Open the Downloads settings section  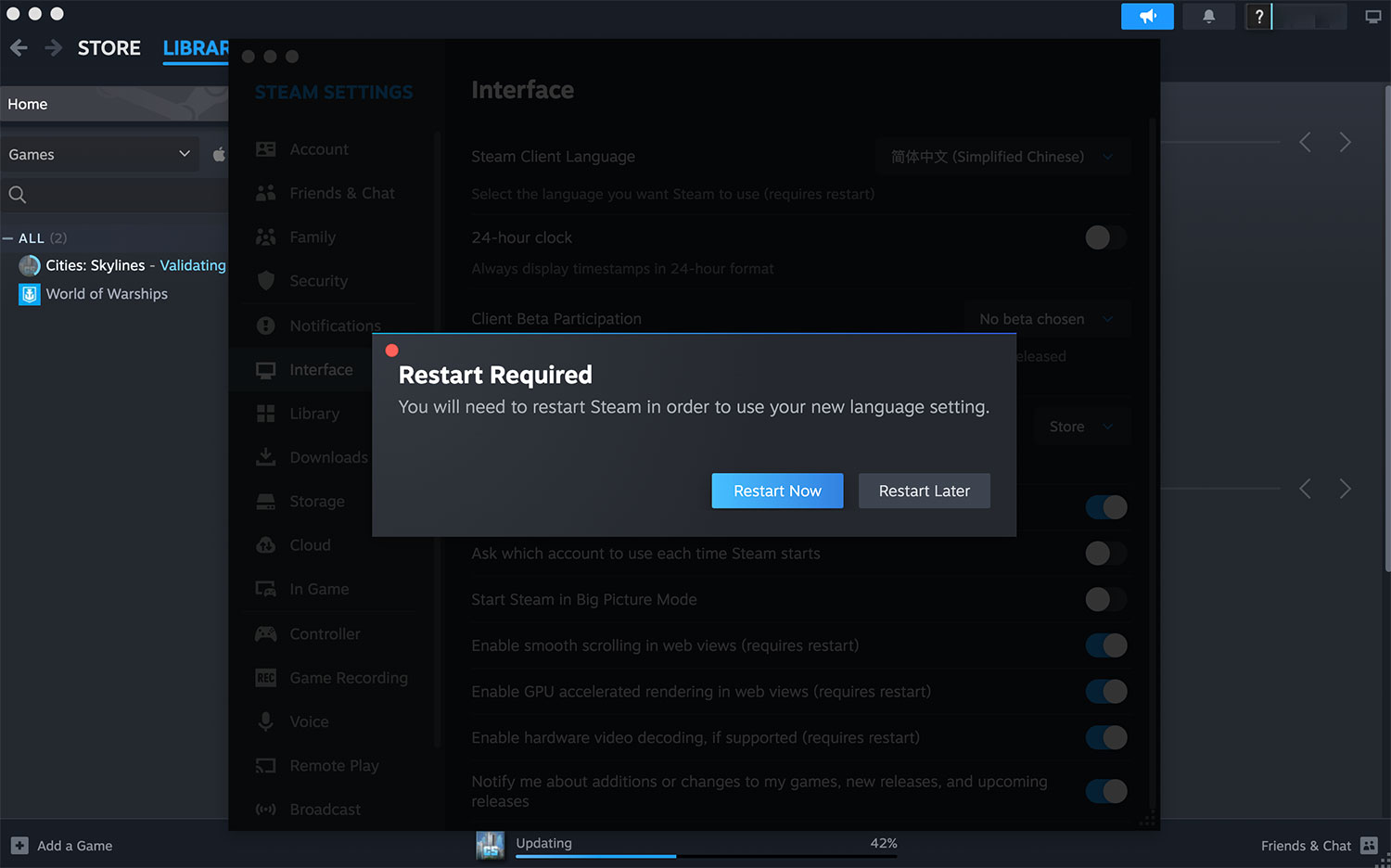click(329, 457)
